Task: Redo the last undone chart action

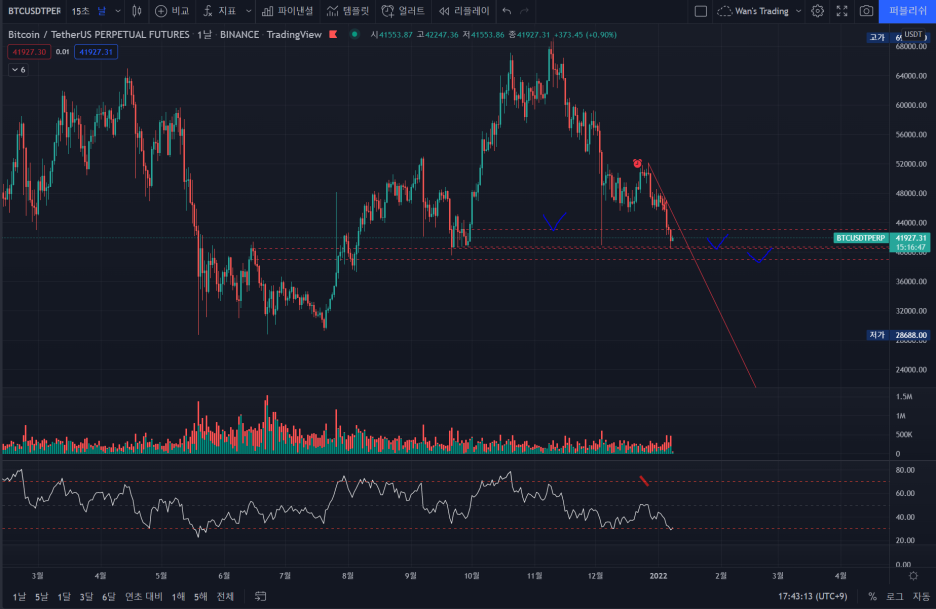Action: point(524,11)
